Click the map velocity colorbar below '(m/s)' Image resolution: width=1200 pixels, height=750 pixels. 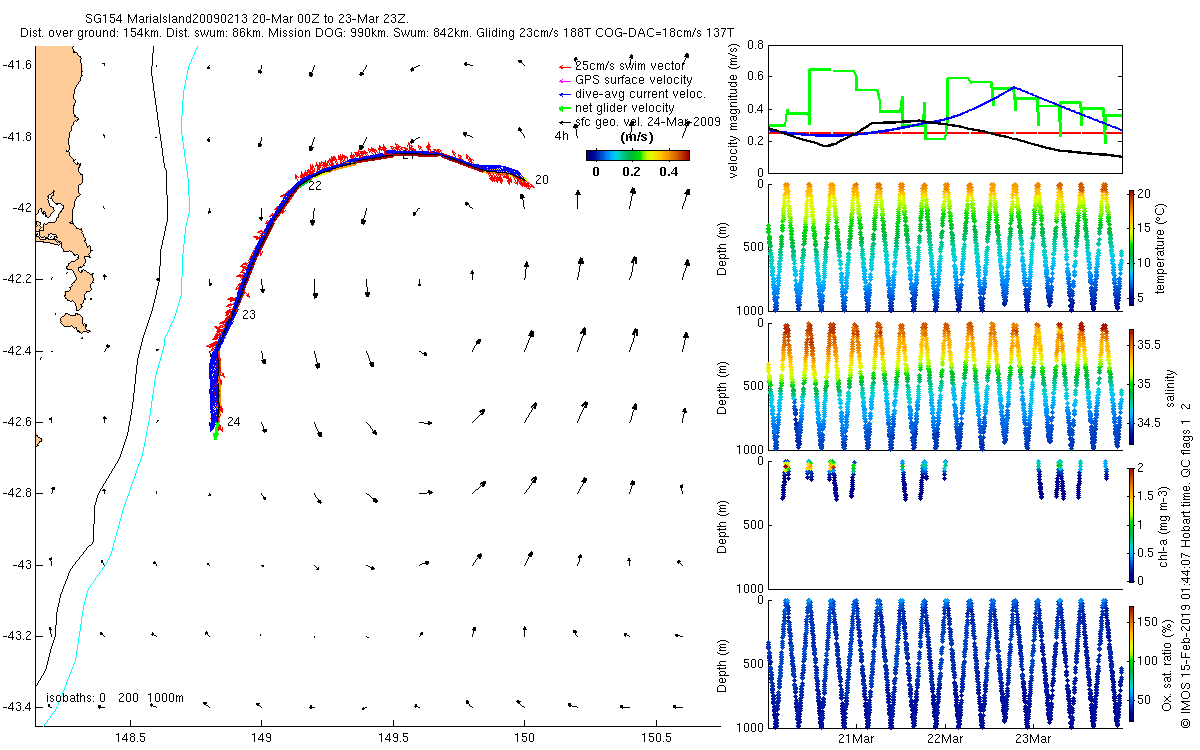pyautogui.click(x=637, y=155)
